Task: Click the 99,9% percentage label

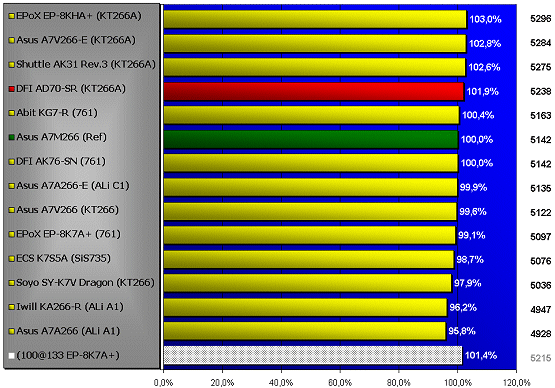Action: (473, 188)
